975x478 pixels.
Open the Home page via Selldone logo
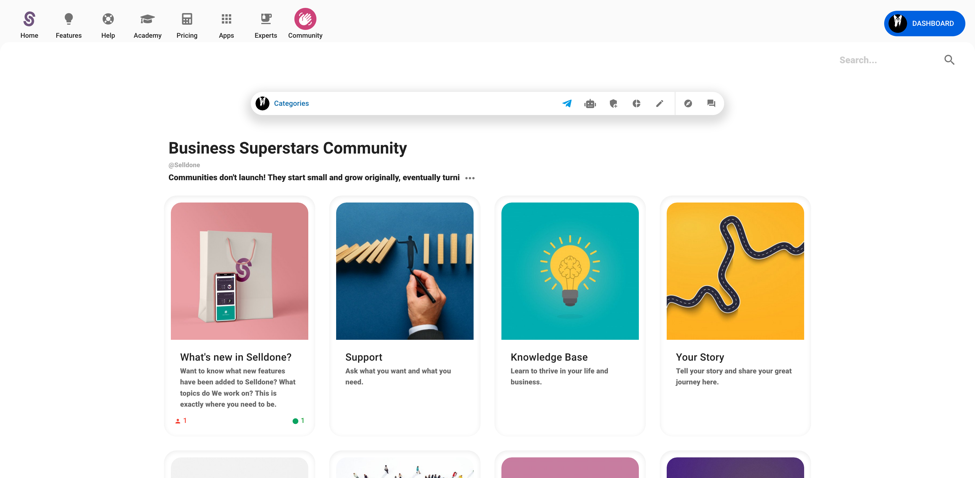coord(29,25)
